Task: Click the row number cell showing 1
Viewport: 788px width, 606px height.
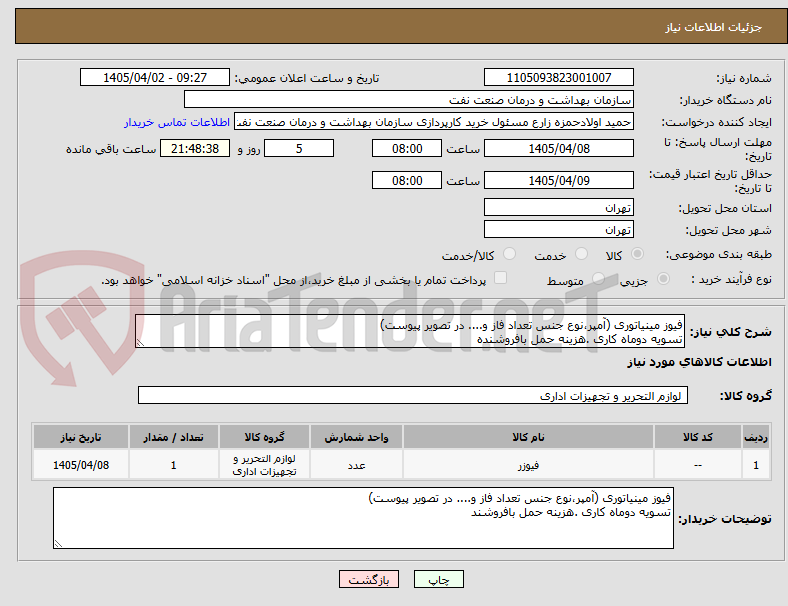Action: [x=756, y=465]
